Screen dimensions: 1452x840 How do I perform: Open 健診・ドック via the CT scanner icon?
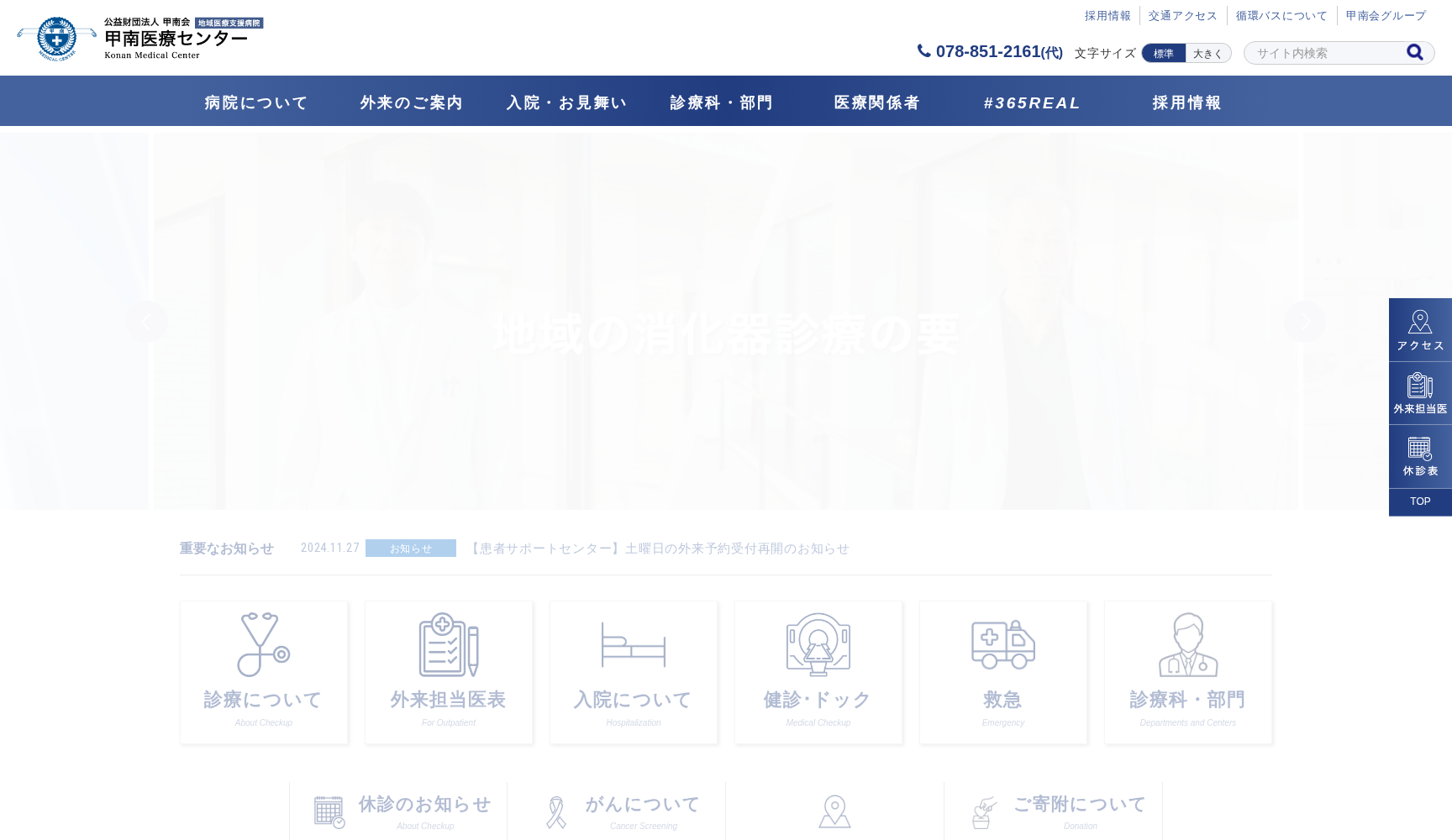pyautogui.click(x=818, y=645)
